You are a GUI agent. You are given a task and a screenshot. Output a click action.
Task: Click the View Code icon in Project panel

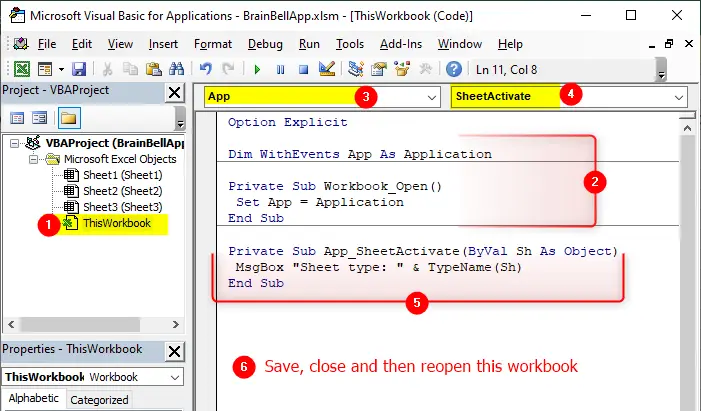click(x=17, y=118)
